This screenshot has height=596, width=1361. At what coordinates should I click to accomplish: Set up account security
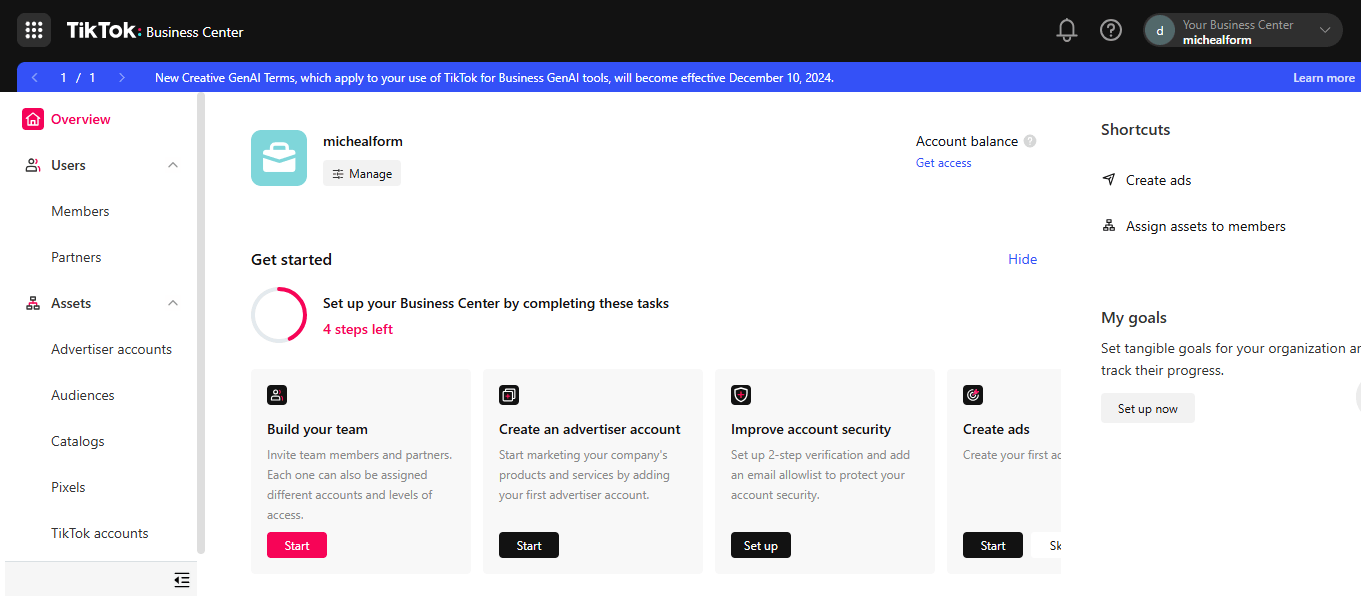(761, 545)
